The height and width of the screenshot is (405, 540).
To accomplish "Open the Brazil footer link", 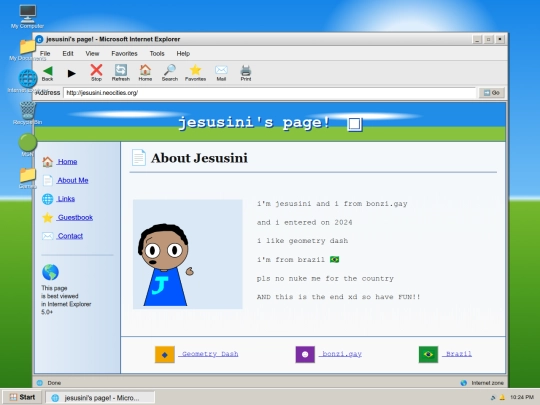I will [x=457, y=354].
